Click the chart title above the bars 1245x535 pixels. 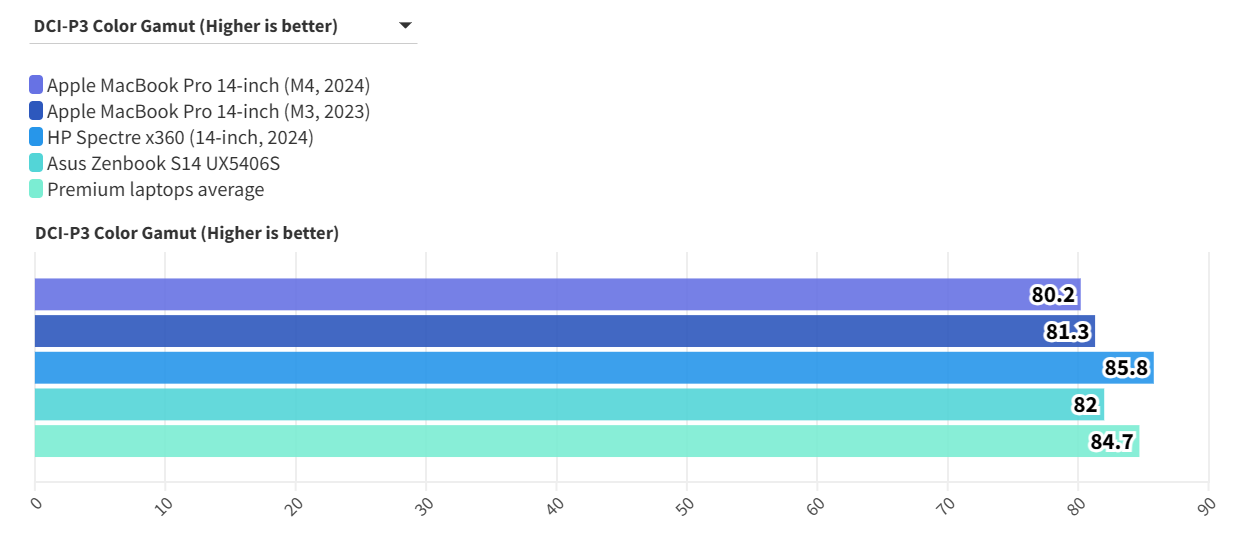coord(187,233)
